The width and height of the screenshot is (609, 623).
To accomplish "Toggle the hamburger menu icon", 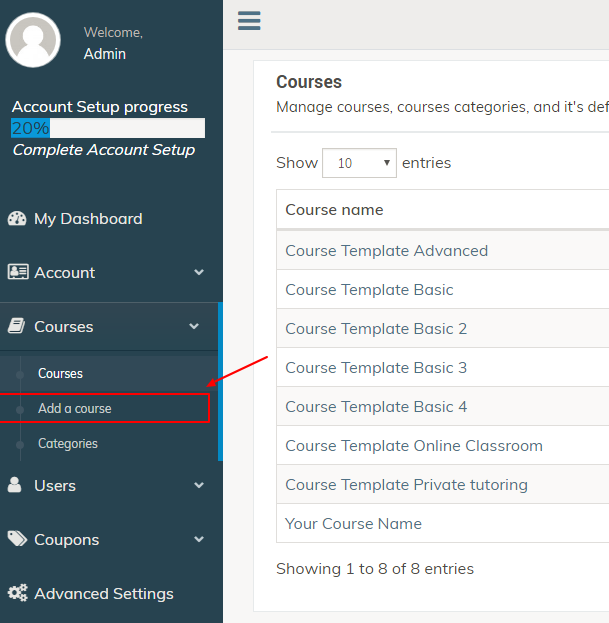I will pos(249,21).
